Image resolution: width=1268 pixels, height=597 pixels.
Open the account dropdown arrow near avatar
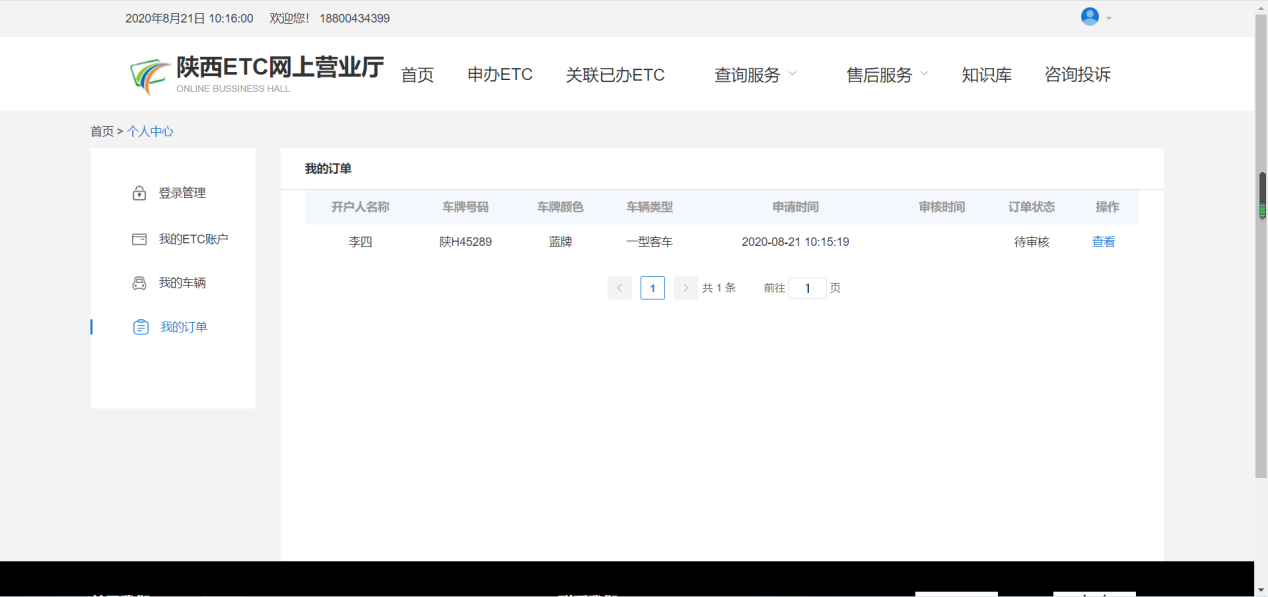click(x=1109, y=18)
